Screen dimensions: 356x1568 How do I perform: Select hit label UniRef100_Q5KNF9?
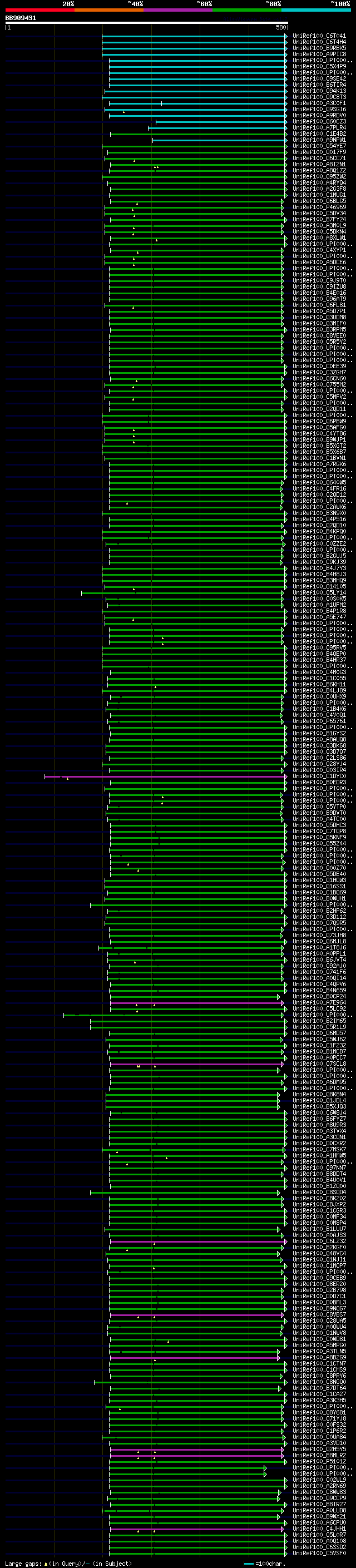[319, 838]
